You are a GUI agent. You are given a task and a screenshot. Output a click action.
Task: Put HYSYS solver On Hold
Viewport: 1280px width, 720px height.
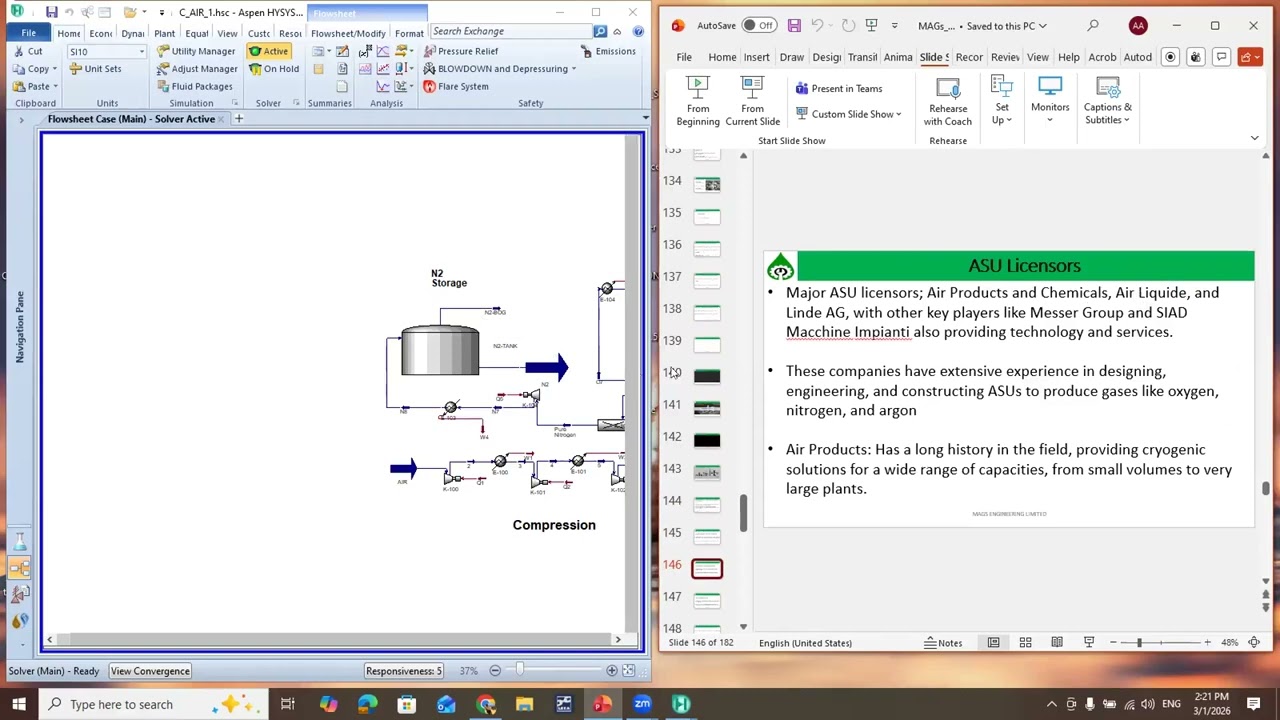point(274,69)
